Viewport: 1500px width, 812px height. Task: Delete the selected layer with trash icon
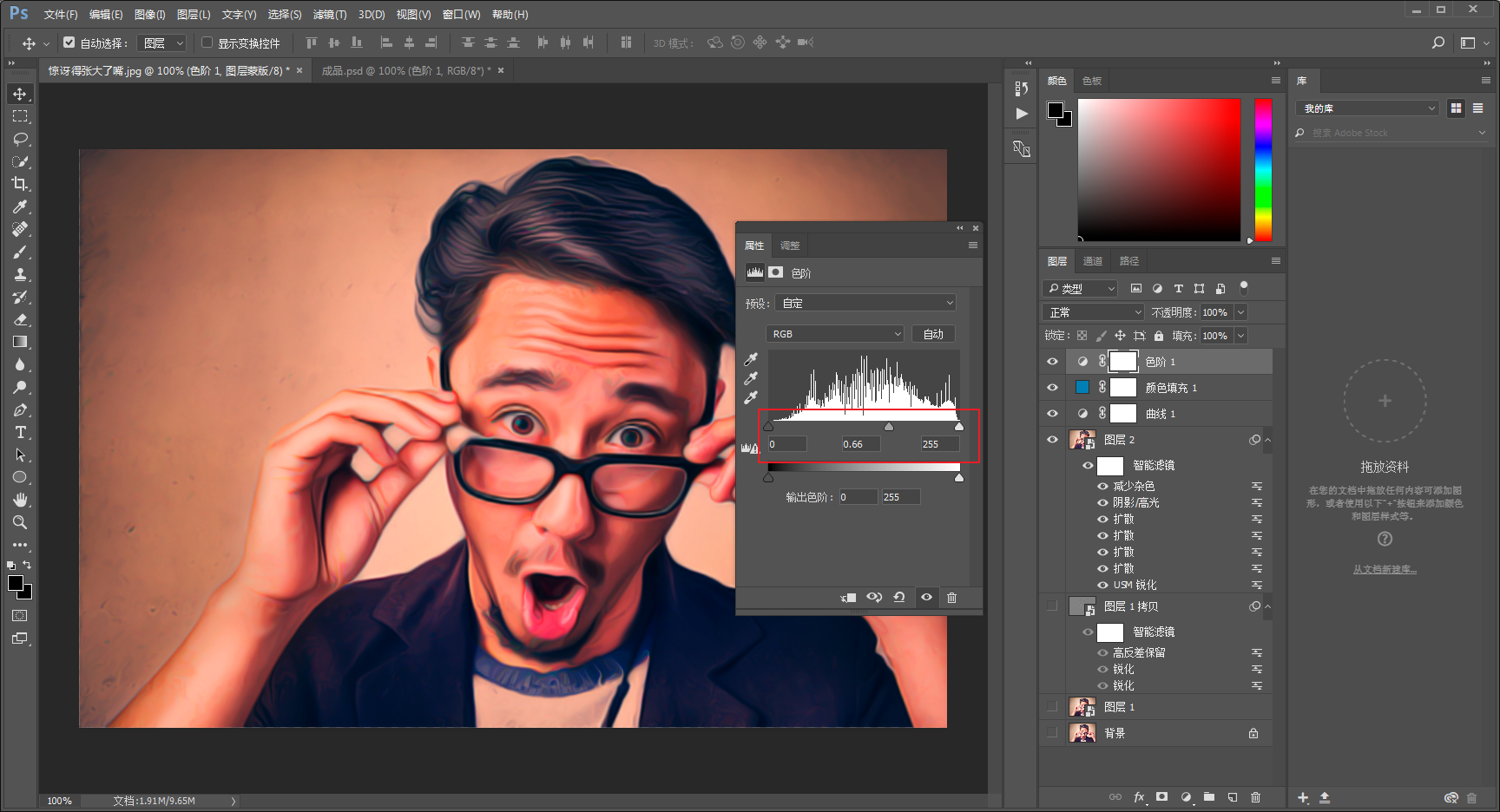1255,797
